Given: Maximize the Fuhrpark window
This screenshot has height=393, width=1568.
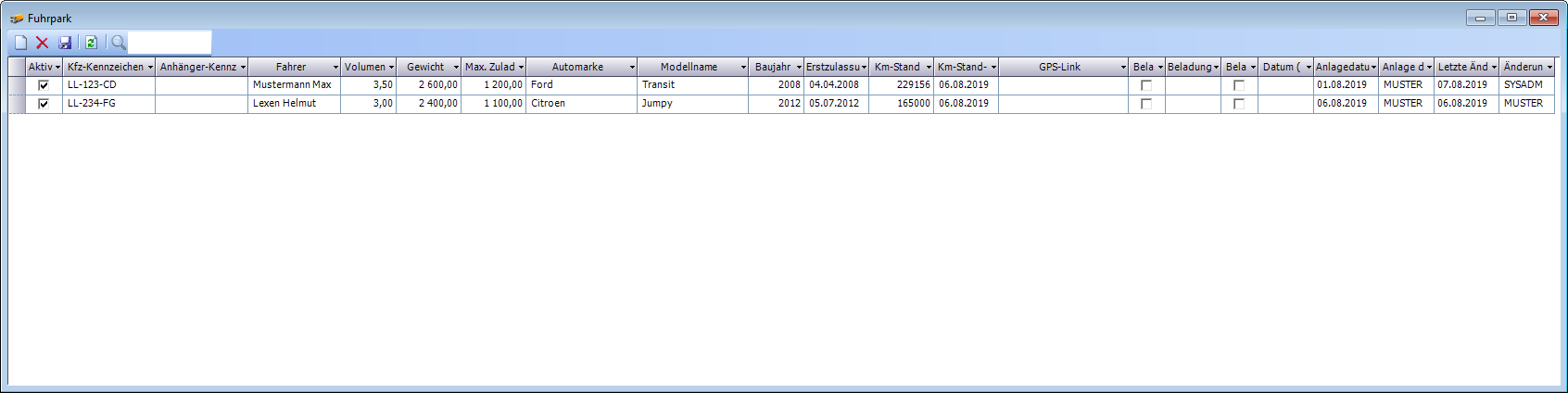Looking at the screenshot, I should pos(1511,18).
